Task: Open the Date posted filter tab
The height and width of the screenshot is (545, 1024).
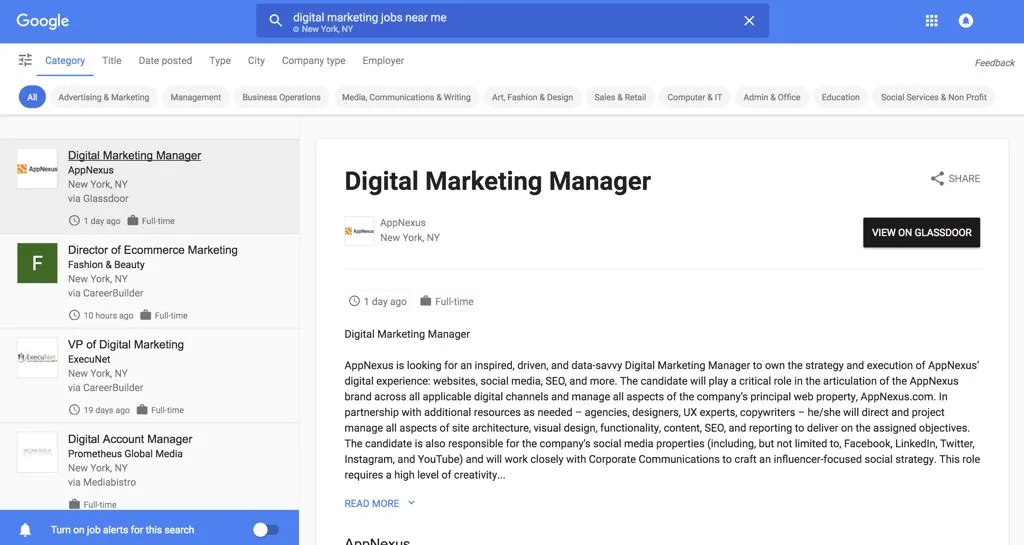Action: pos(165,60)
